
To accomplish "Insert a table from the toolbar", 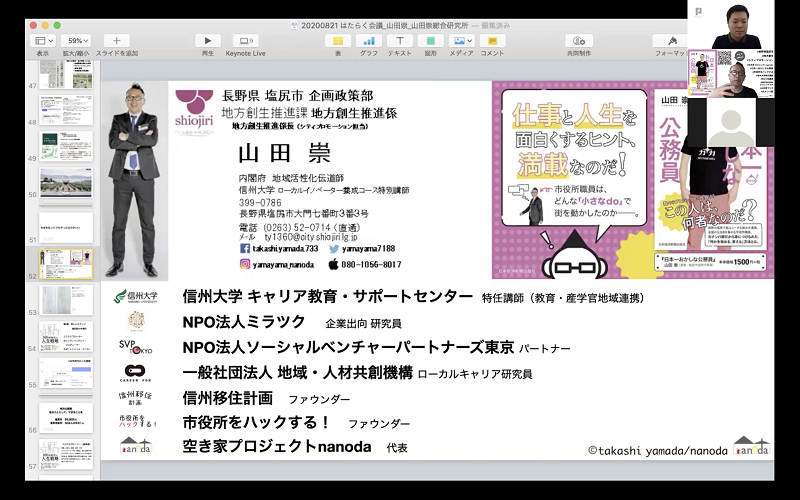I will click(x=337, y=40).
